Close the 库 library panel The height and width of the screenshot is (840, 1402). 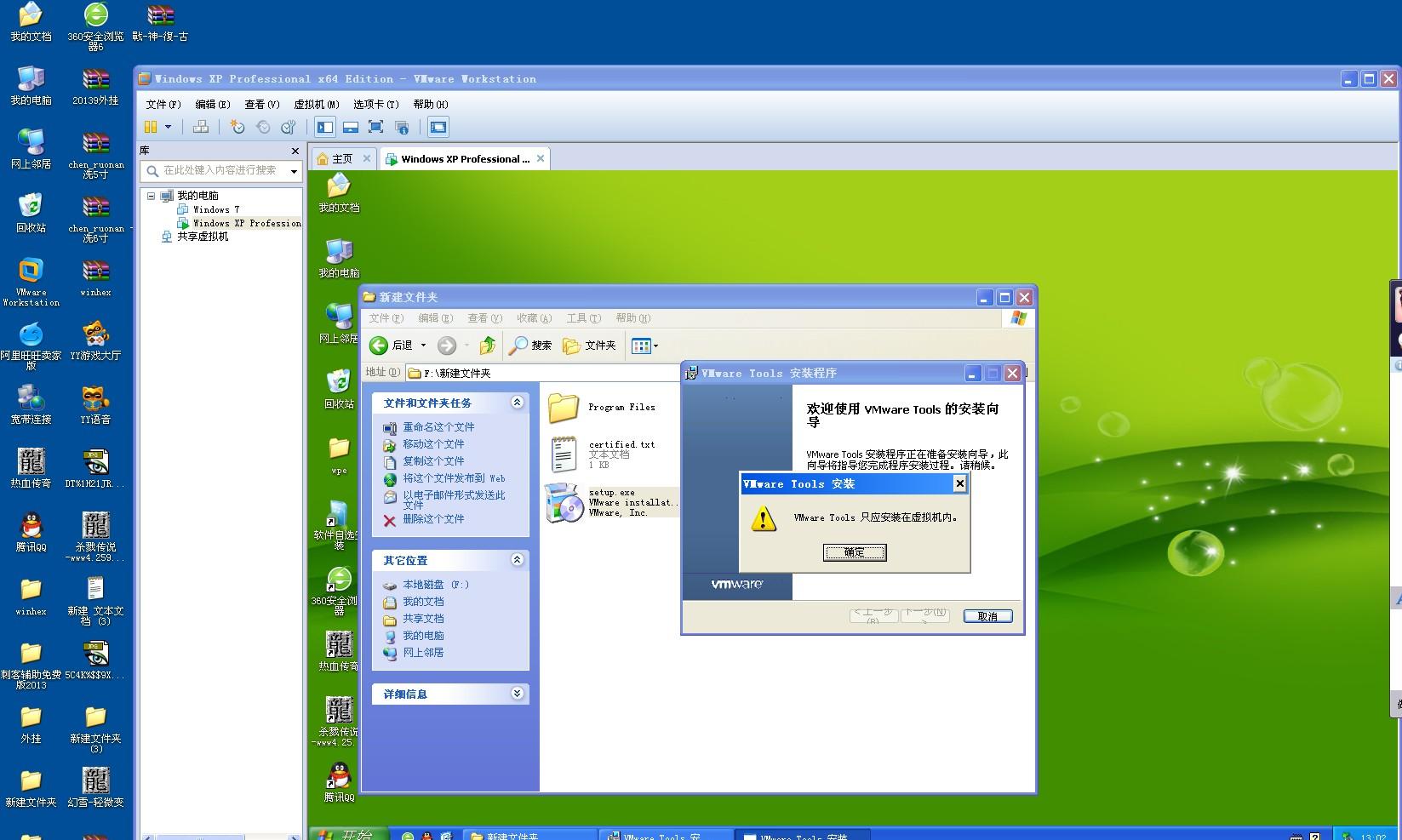295,151
